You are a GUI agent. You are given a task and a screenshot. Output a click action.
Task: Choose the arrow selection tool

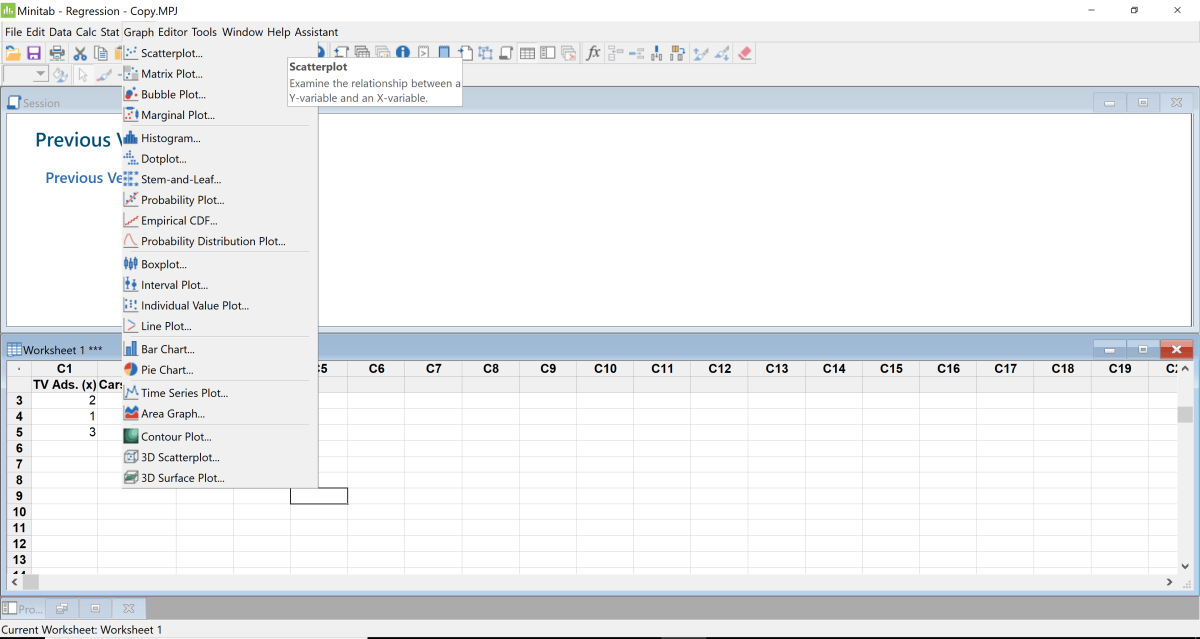coord(82,73)
